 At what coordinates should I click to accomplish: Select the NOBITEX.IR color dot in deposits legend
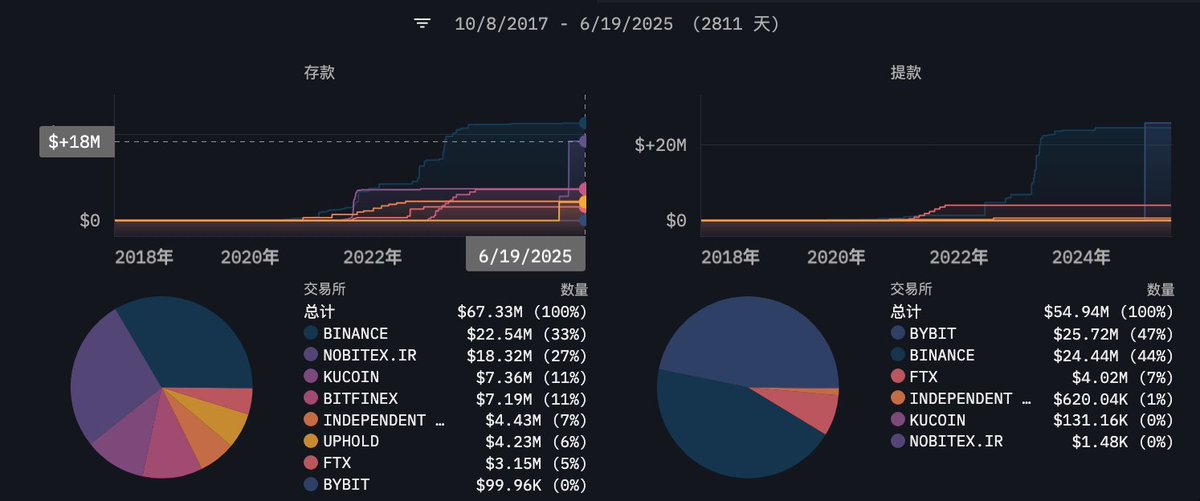point(311,355)
